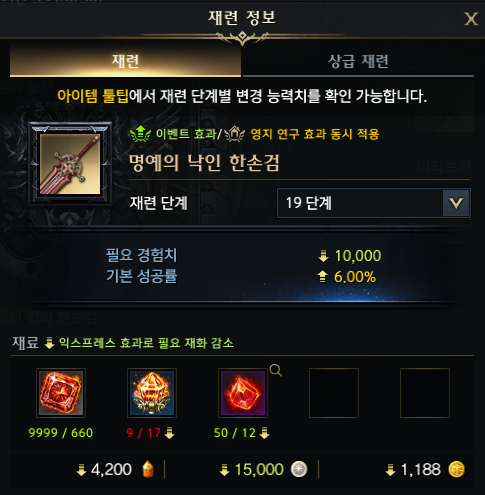Click the 익스프레스 효과로 필요 재화 감소 notice
This screenshot has height=495, width=485.
146,343
